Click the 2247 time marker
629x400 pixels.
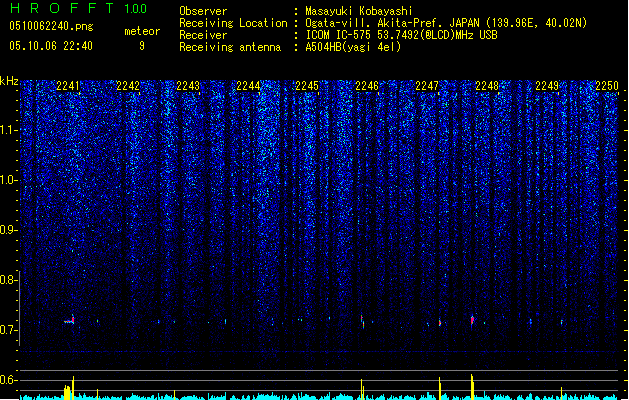[x=427, y=86]
